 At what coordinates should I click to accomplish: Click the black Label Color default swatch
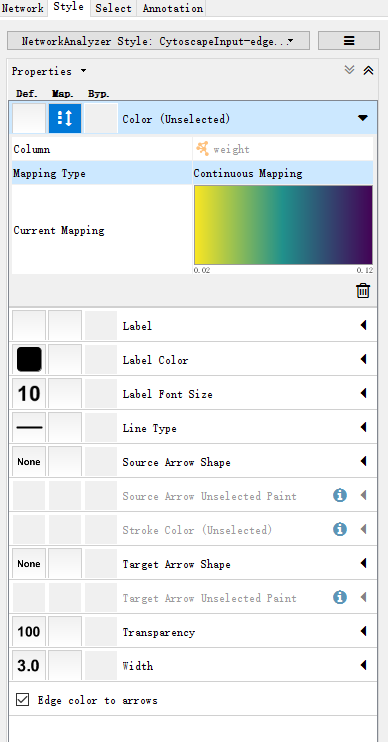(29, 359)
